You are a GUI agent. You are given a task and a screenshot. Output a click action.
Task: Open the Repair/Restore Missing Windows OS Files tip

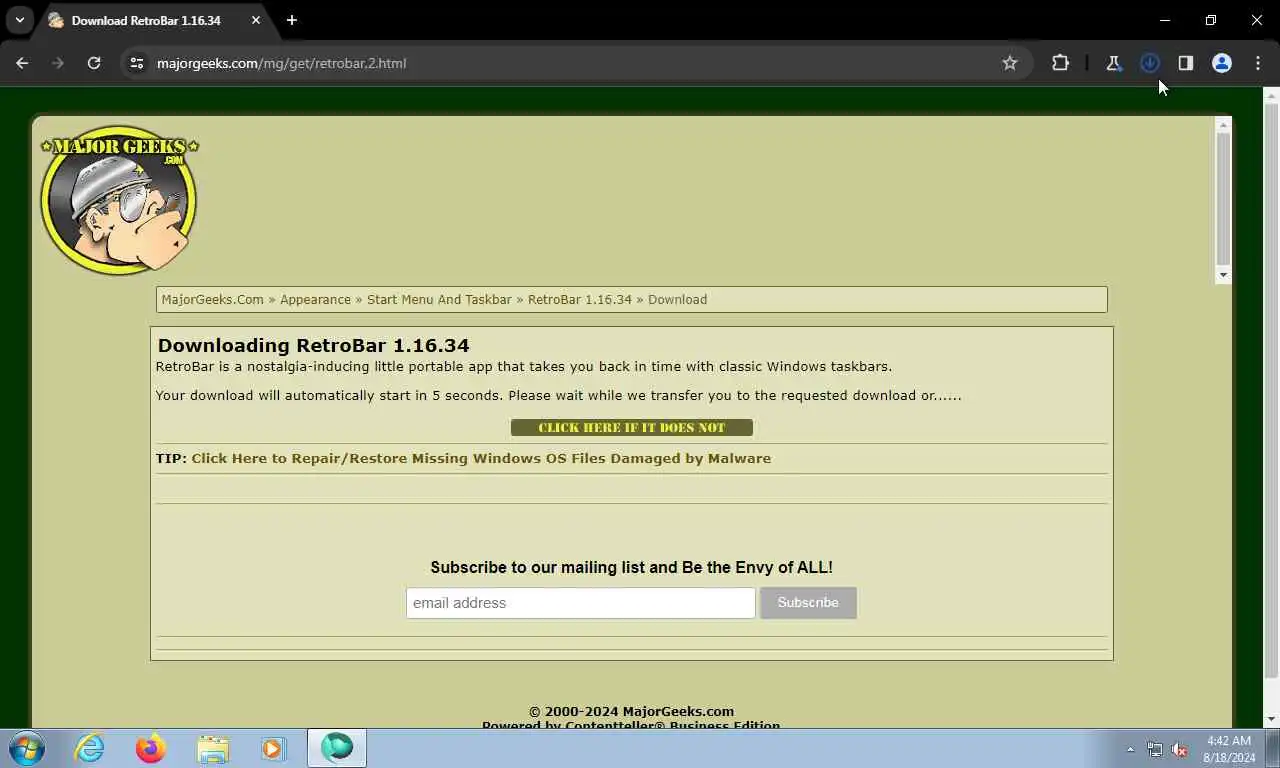tap(481, 458)
